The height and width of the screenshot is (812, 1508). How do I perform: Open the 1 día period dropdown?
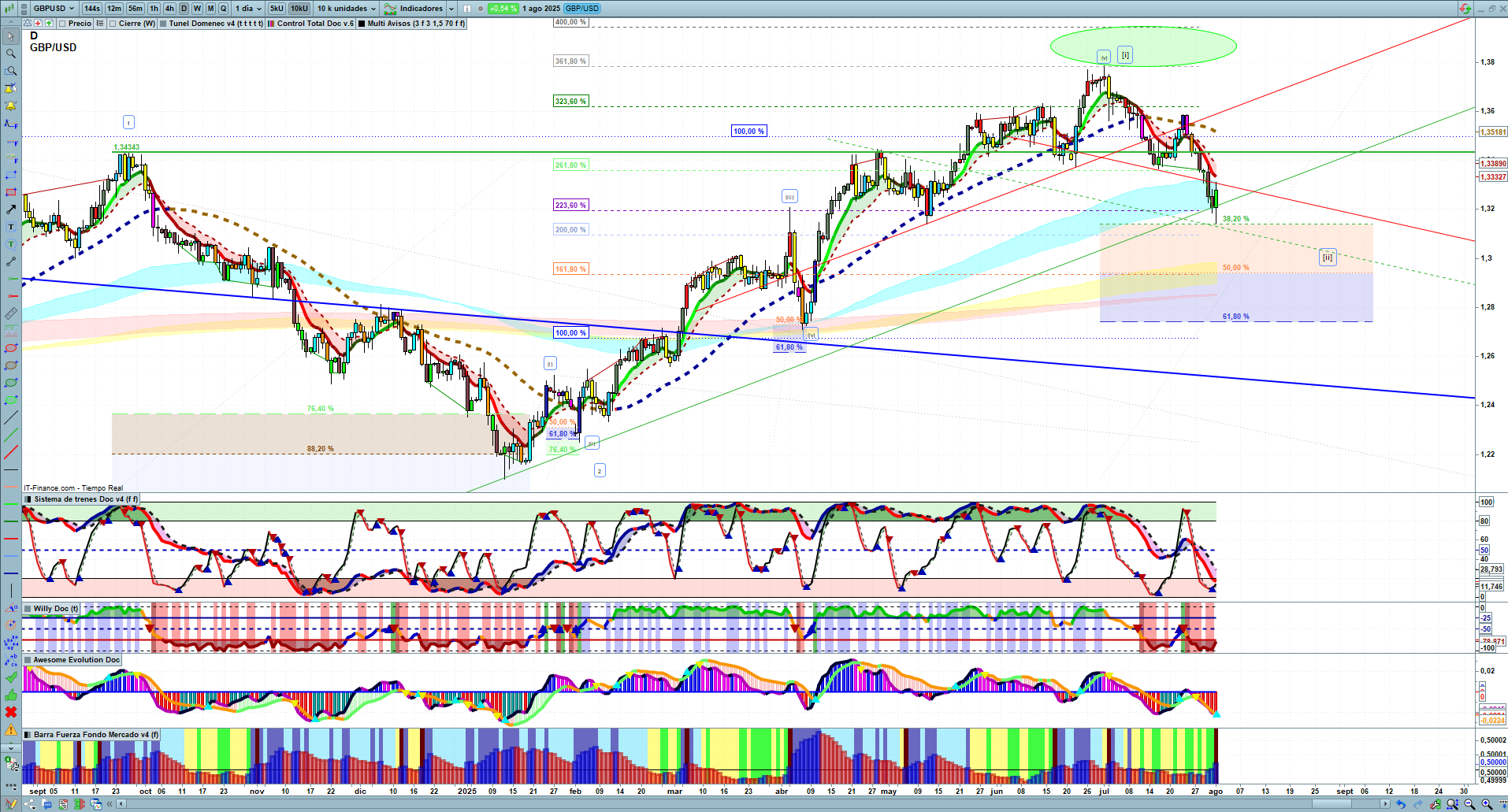tap(249, 9)
